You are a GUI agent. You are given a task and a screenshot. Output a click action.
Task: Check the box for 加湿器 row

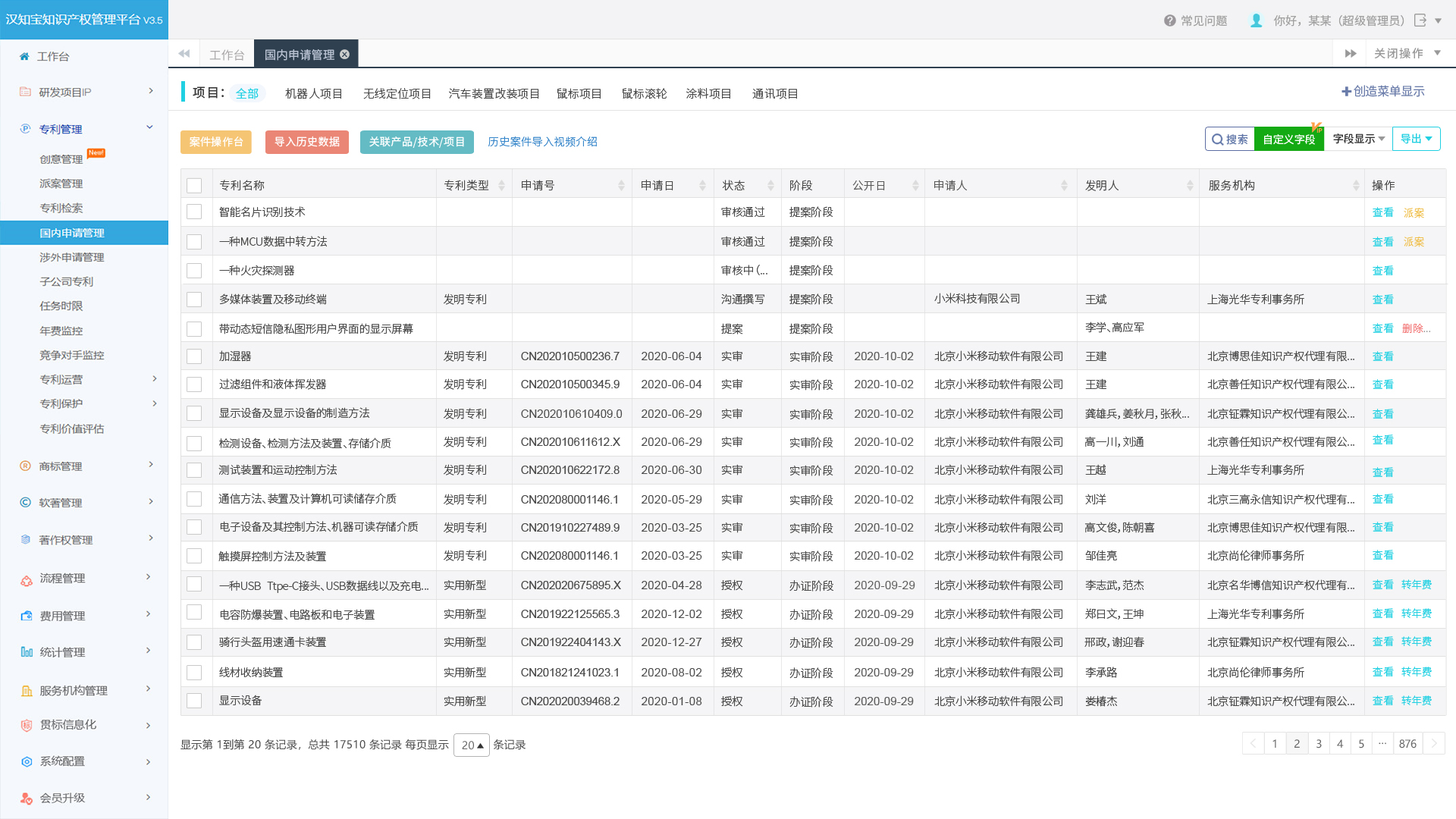click(194, 356)
